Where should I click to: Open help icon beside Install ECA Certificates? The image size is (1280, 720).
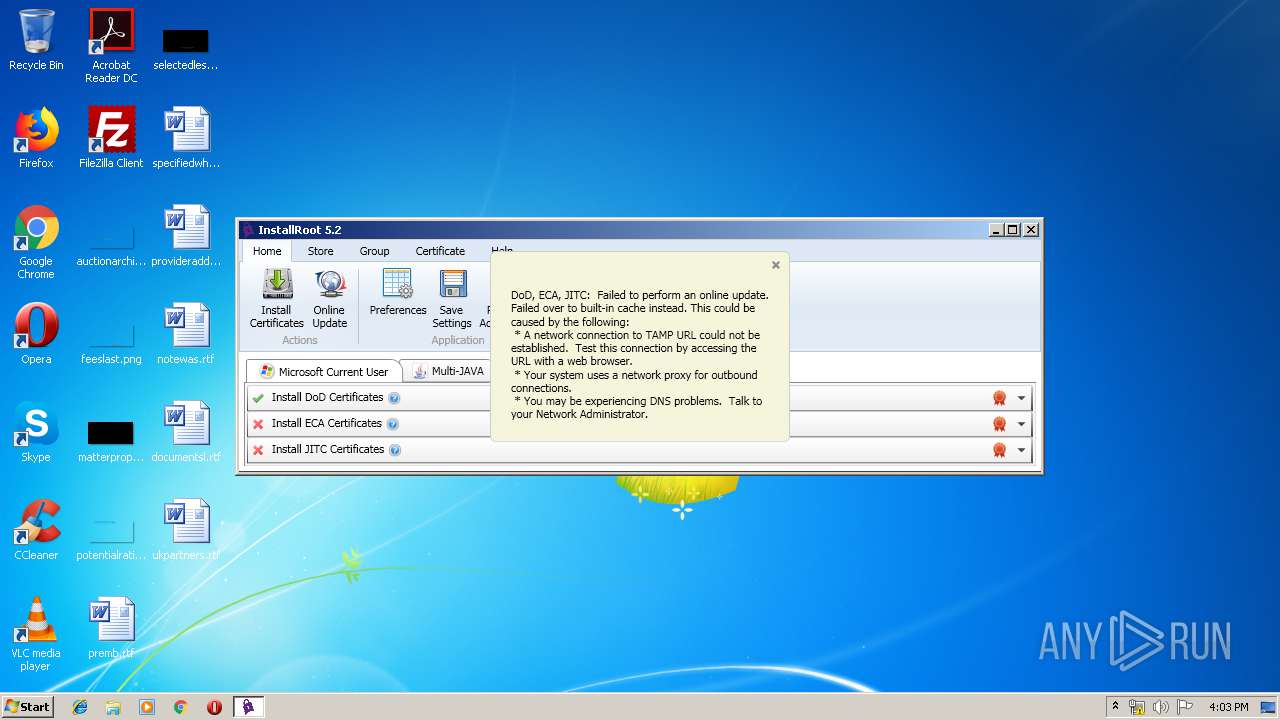coord(393,424)
